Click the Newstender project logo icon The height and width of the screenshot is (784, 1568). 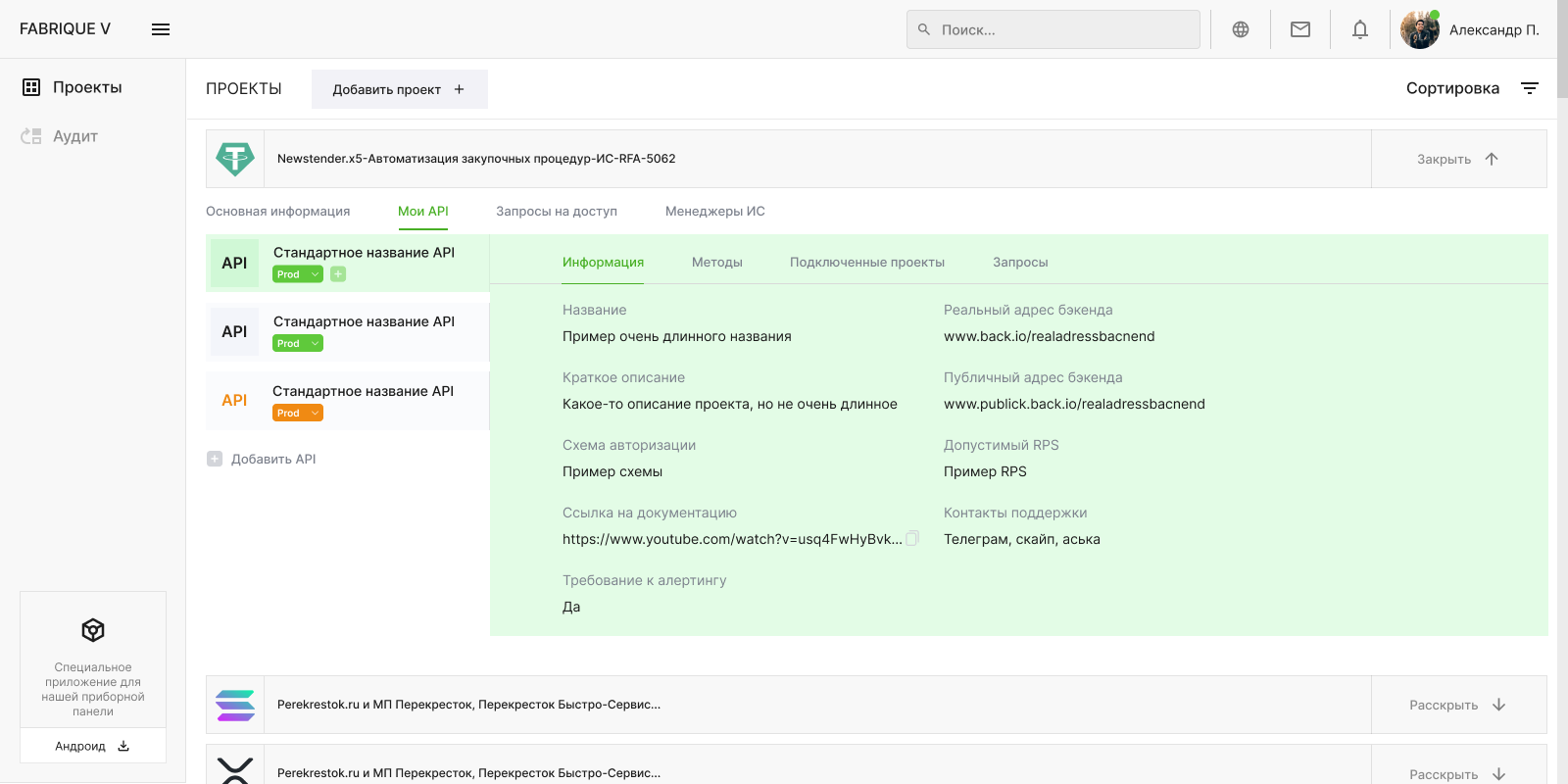coord(235,159)
